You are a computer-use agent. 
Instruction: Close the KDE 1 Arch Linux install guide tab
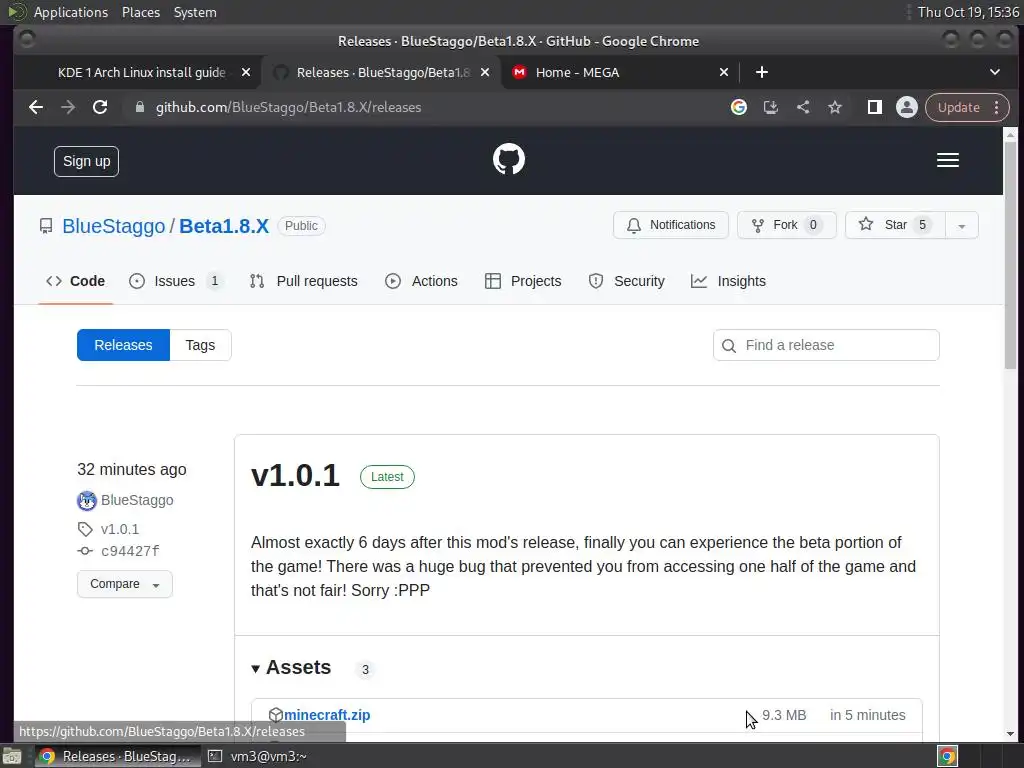[x=246, y=72]
